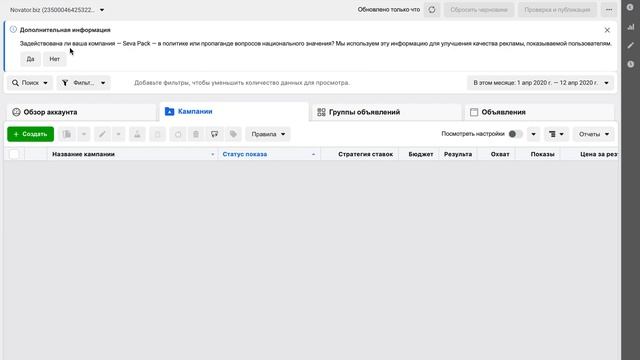Open the Отчеты dropdown
Viewport: 640px width, 360px height.
pyautogui.click(x=593, y=134)
